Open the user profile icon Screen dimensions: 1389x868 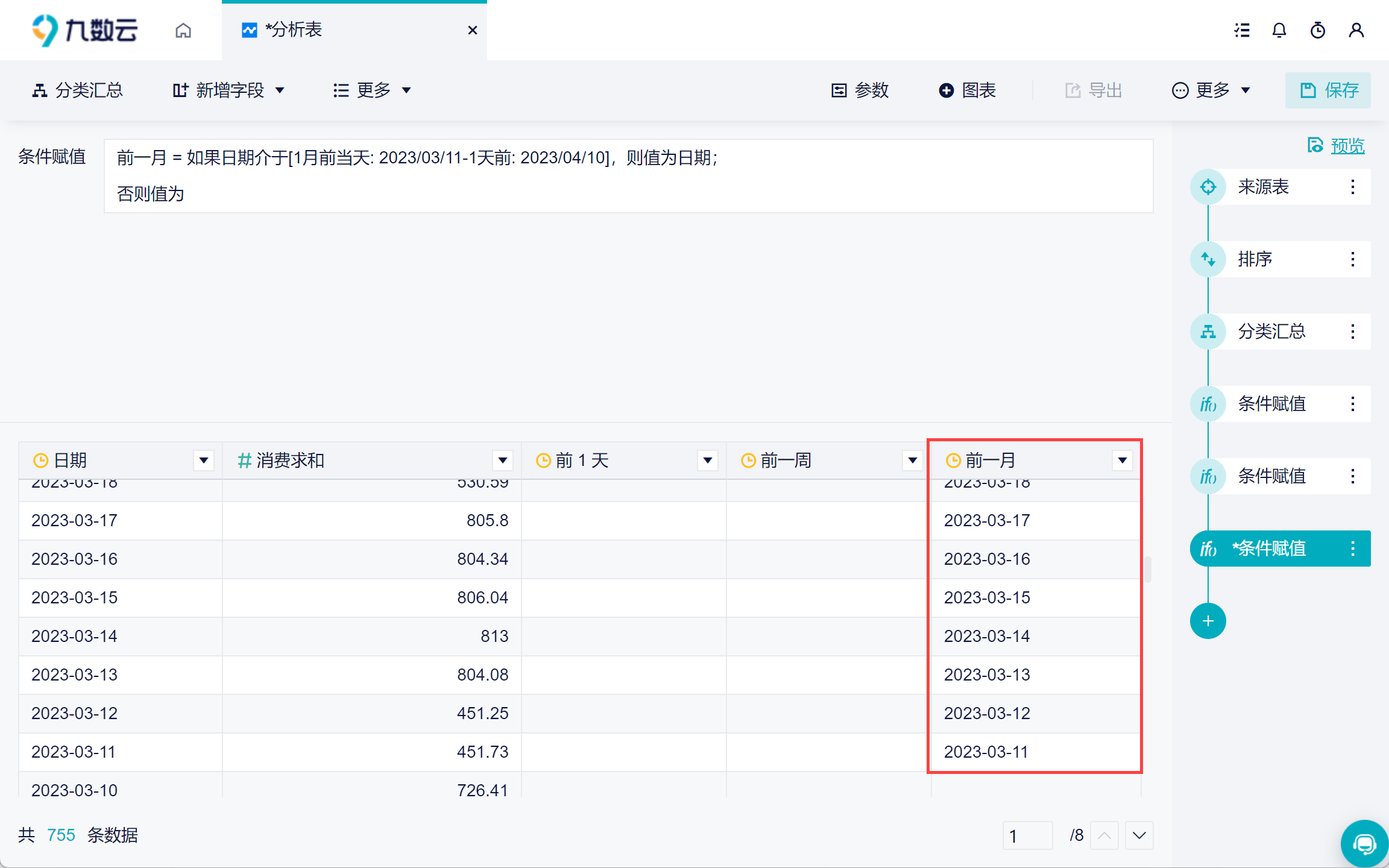[1356, 30]
